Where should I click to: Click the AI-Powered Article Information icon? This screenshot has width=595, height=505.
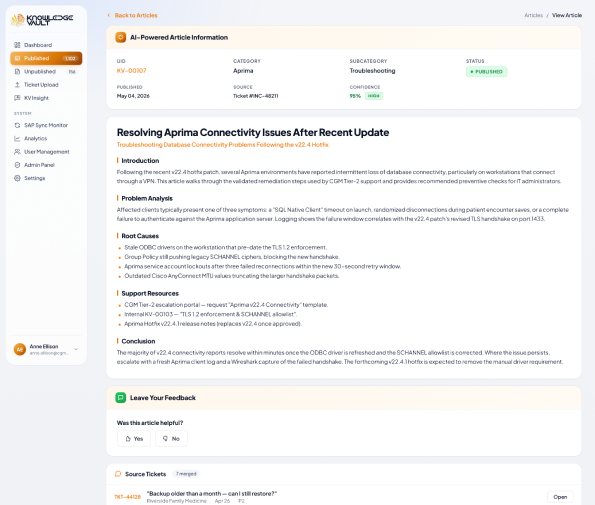click(x=121, y=38)
